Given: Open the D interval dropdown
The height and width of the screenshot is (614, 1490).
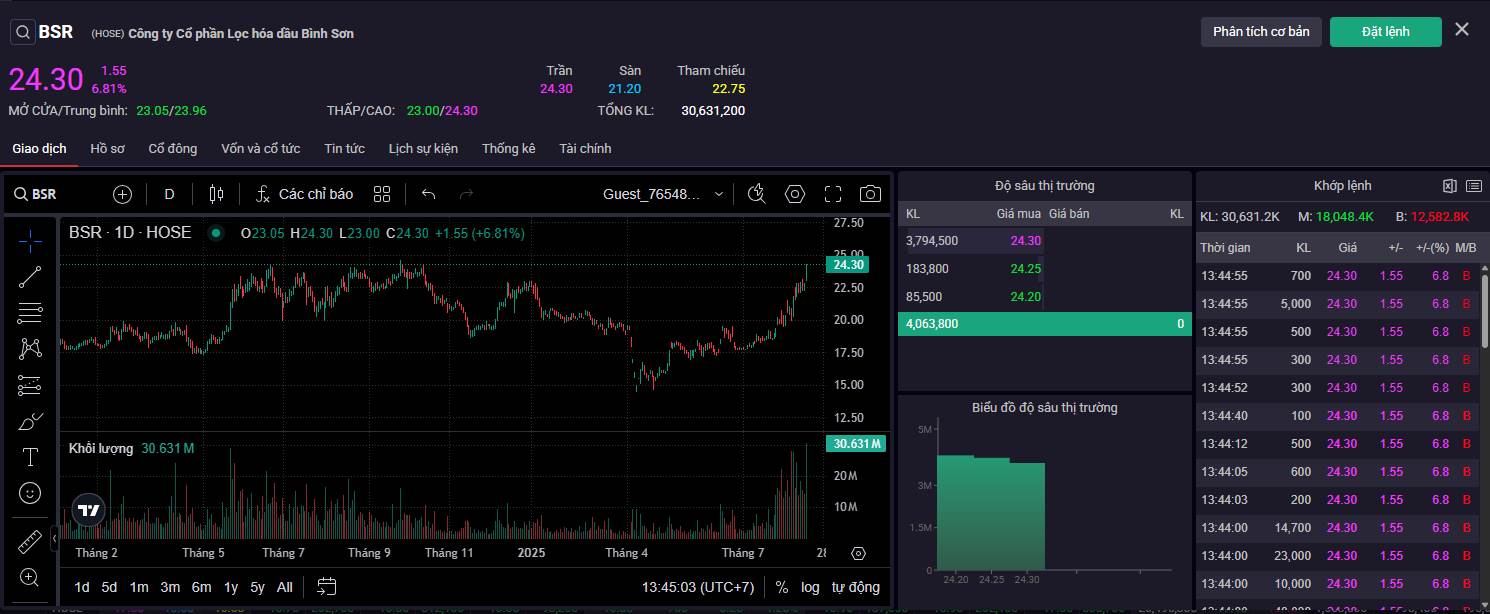Looking at the screenshot, I should pos(169,194).
